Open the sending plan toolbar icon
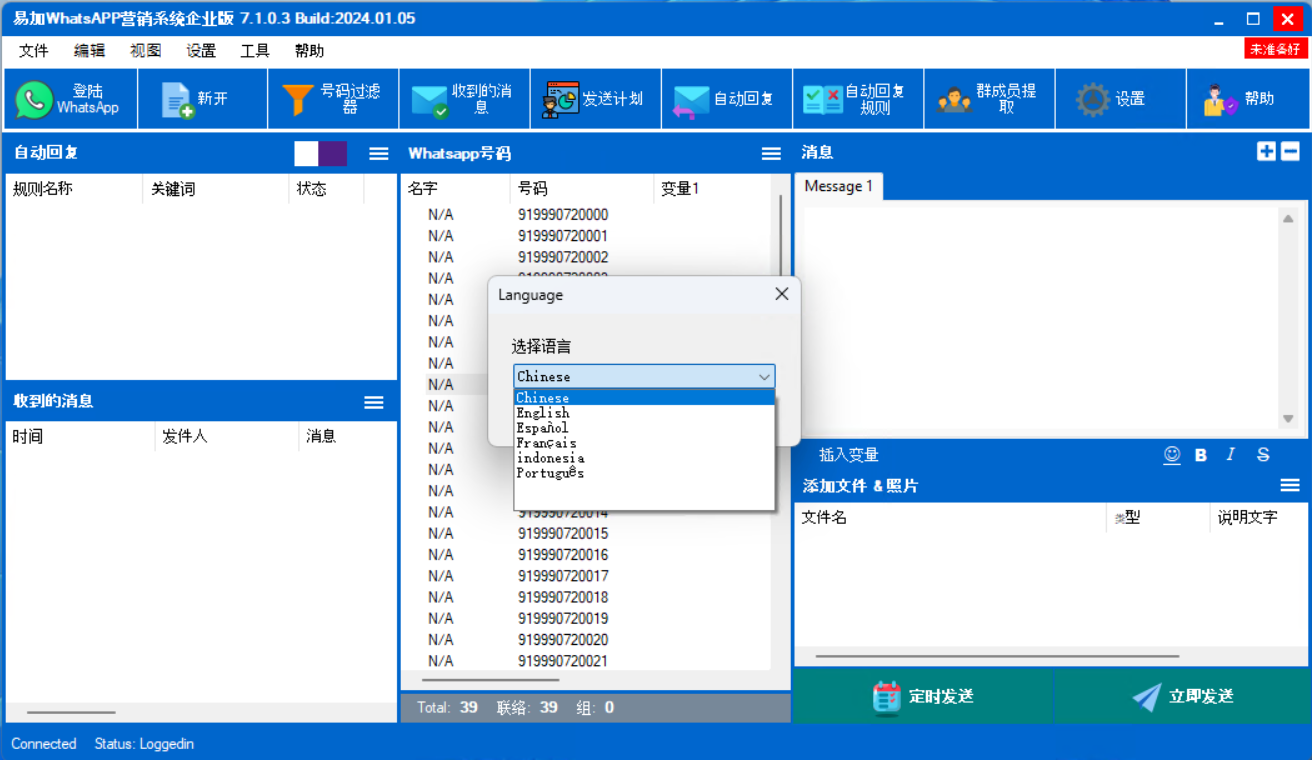1312x760 pixels. [x=561, y=99]
